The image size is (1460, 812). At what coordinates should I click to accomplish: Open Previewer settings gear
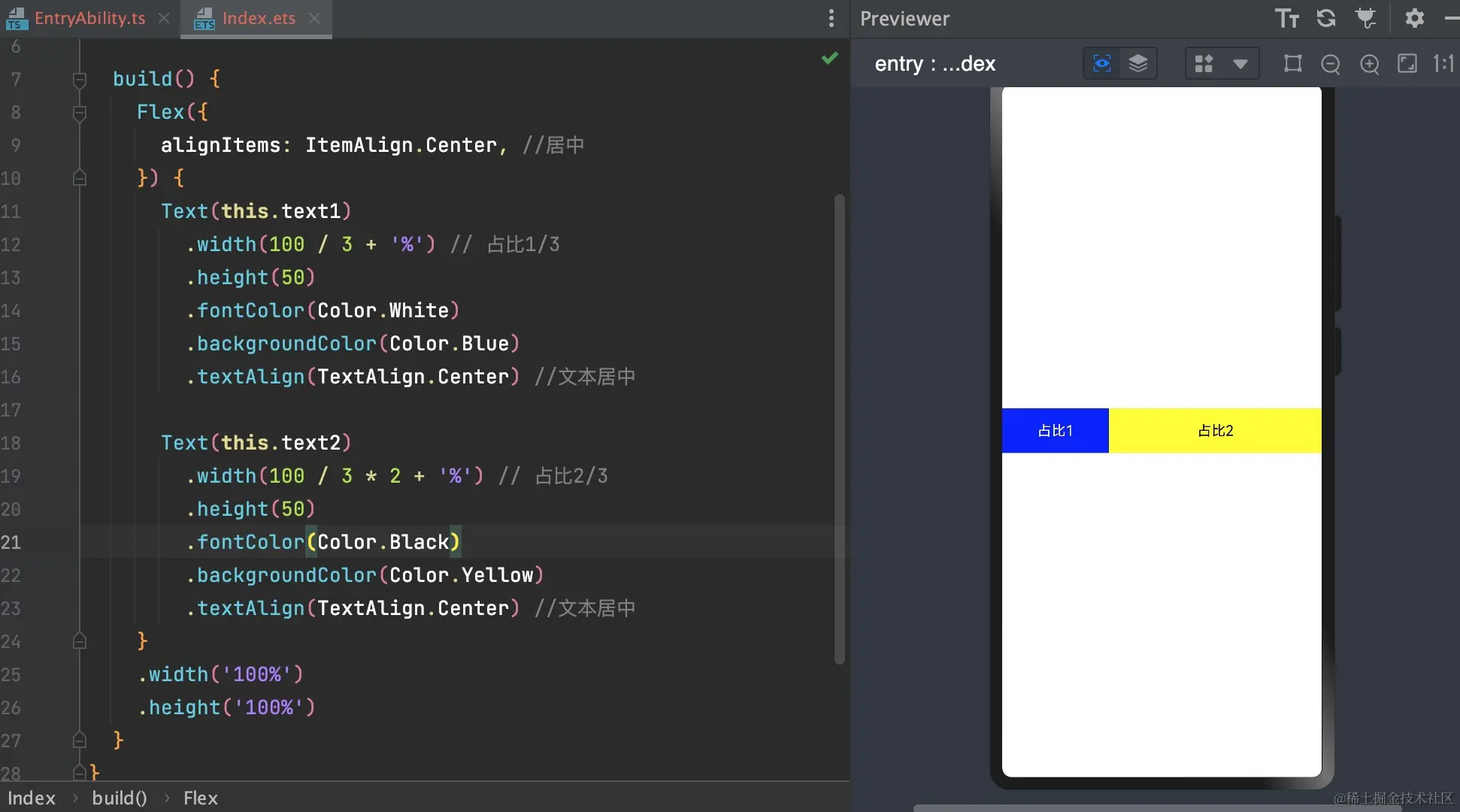(1414, 18)
